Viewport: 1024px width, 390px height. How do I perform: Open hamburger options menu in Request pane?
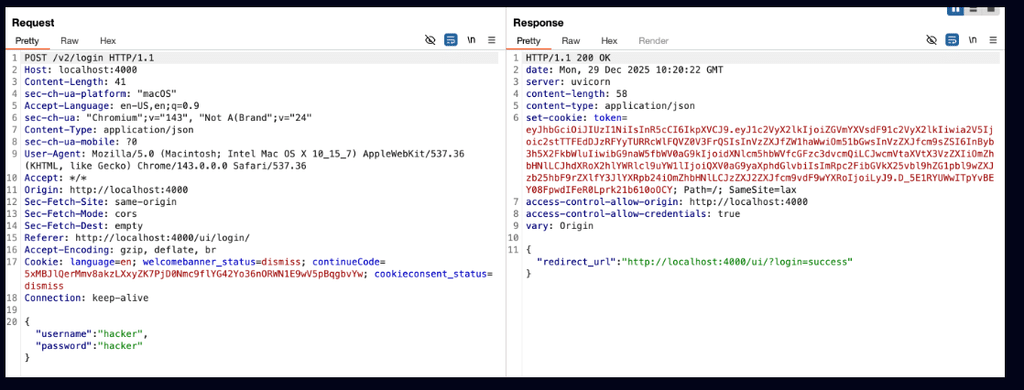[492, 41]
